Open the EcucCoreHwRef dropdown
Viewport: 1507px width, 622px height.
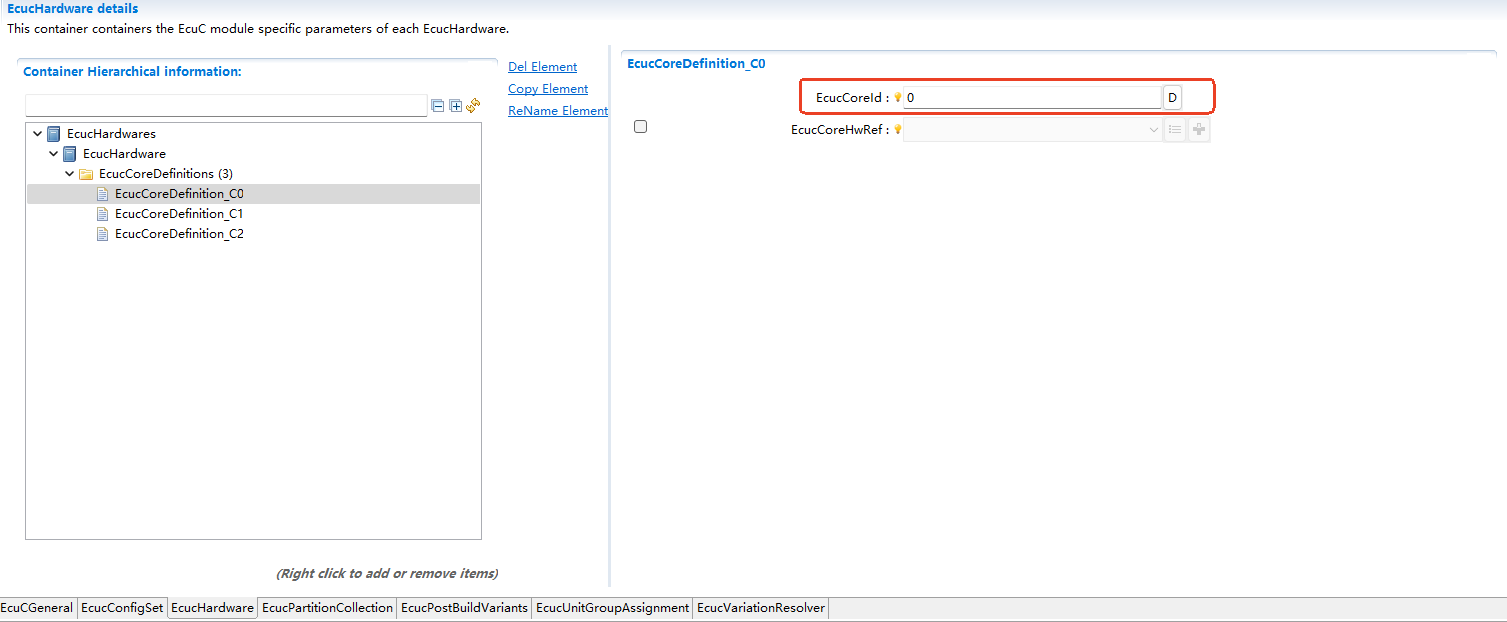point(1153,129)
